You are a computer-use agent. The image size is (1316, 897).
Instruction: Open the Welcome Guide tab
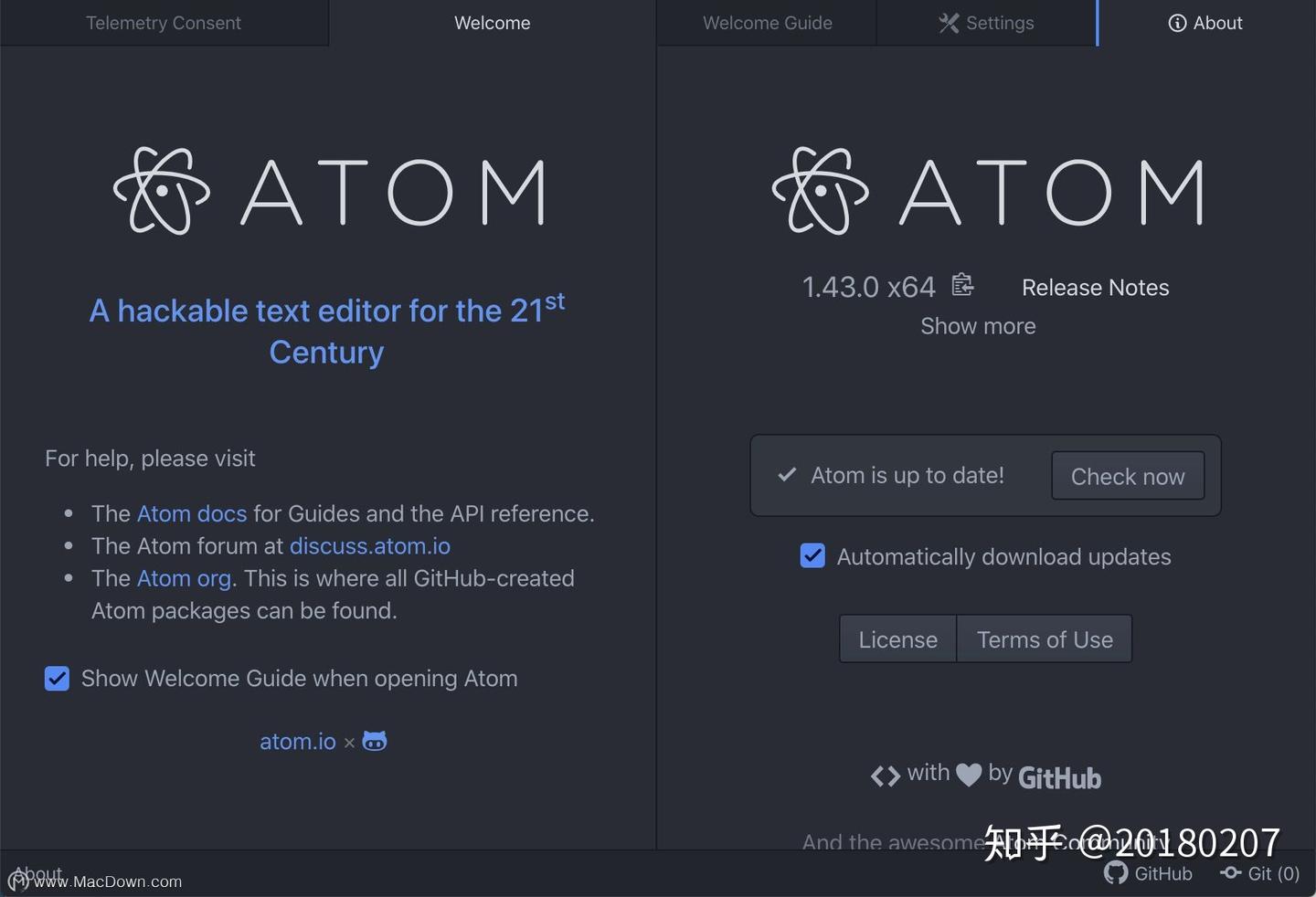coord(767,23)
